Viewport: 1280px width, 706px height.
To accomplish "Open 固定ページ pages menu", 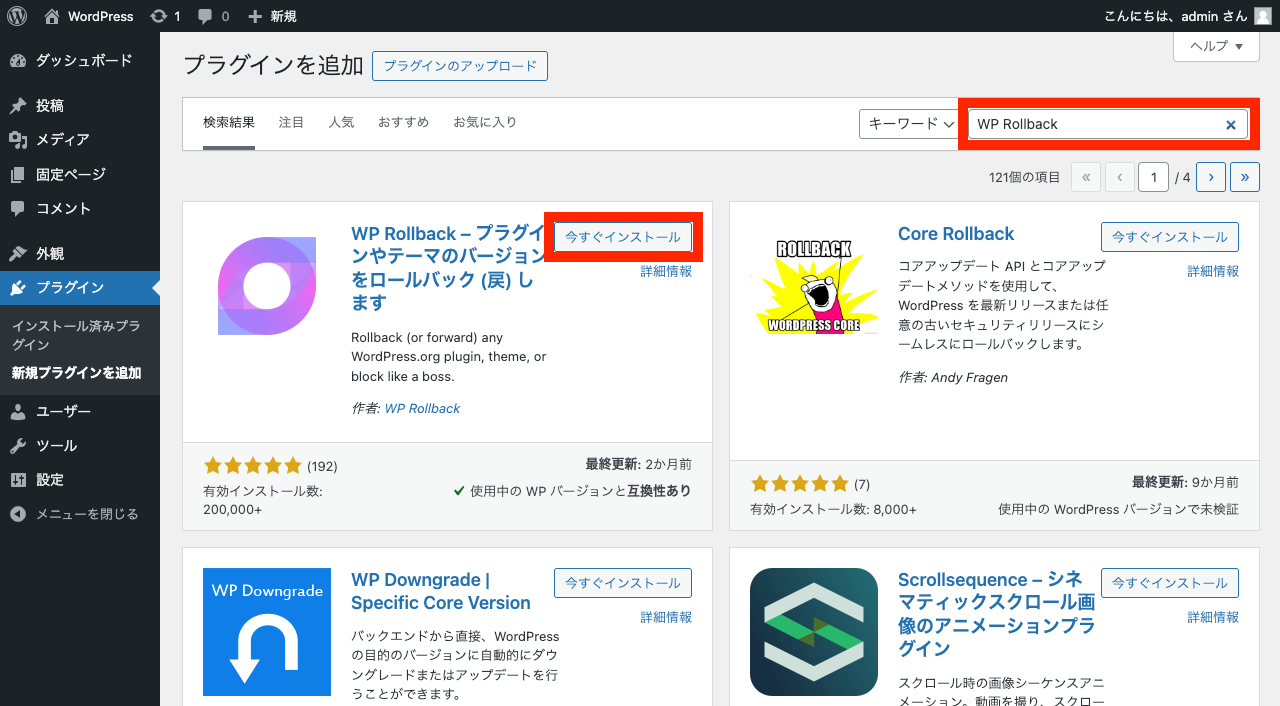I will click(x=80, y=174).
